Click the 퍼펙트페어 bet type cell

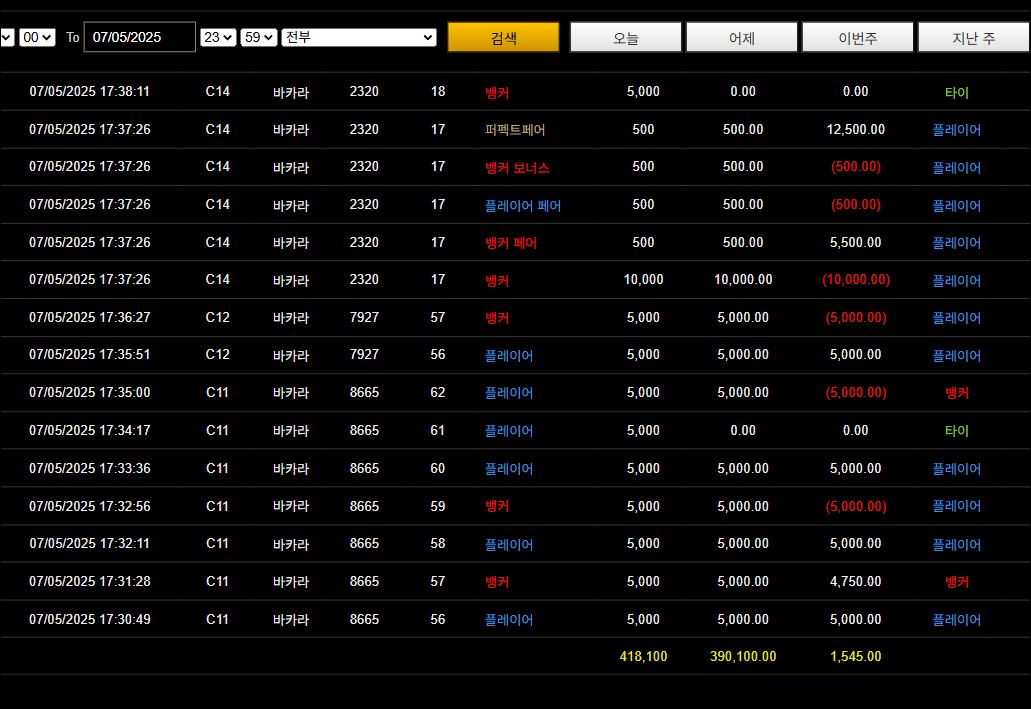pyautogui.click(x=515, y=130)
